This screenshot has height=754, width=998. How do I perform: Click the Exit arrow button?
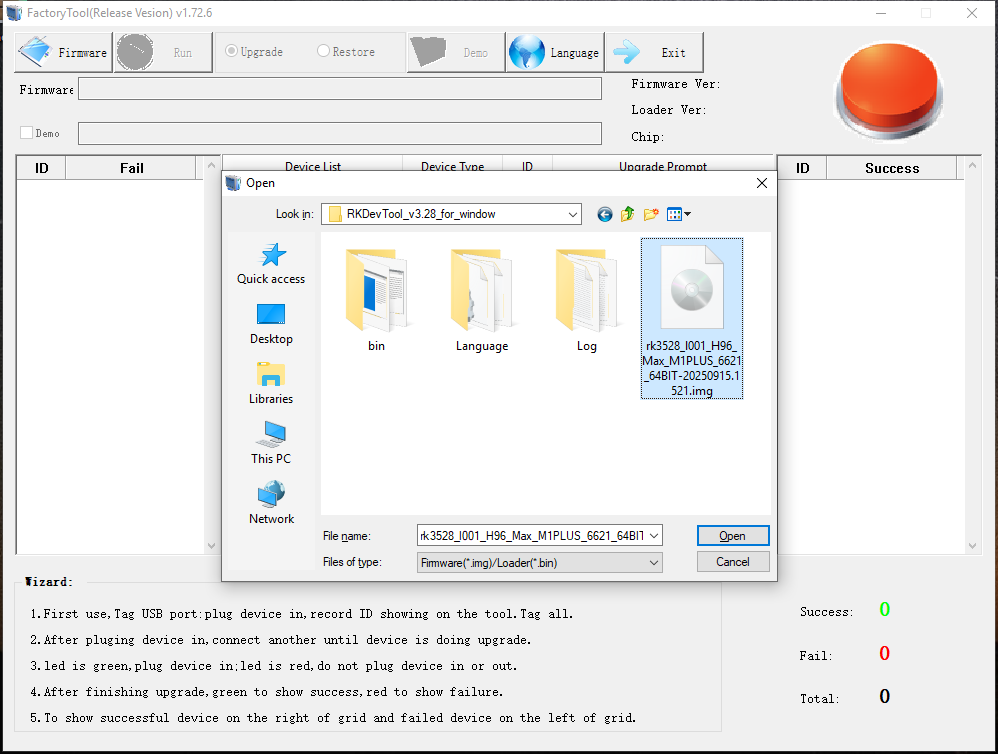(x=656, y=53)
